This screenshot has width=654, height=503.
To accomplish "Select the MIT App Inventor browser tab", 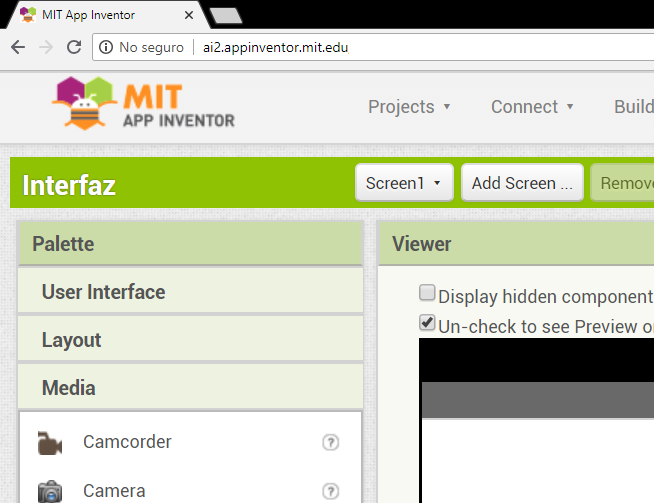I will click(100, 15).
